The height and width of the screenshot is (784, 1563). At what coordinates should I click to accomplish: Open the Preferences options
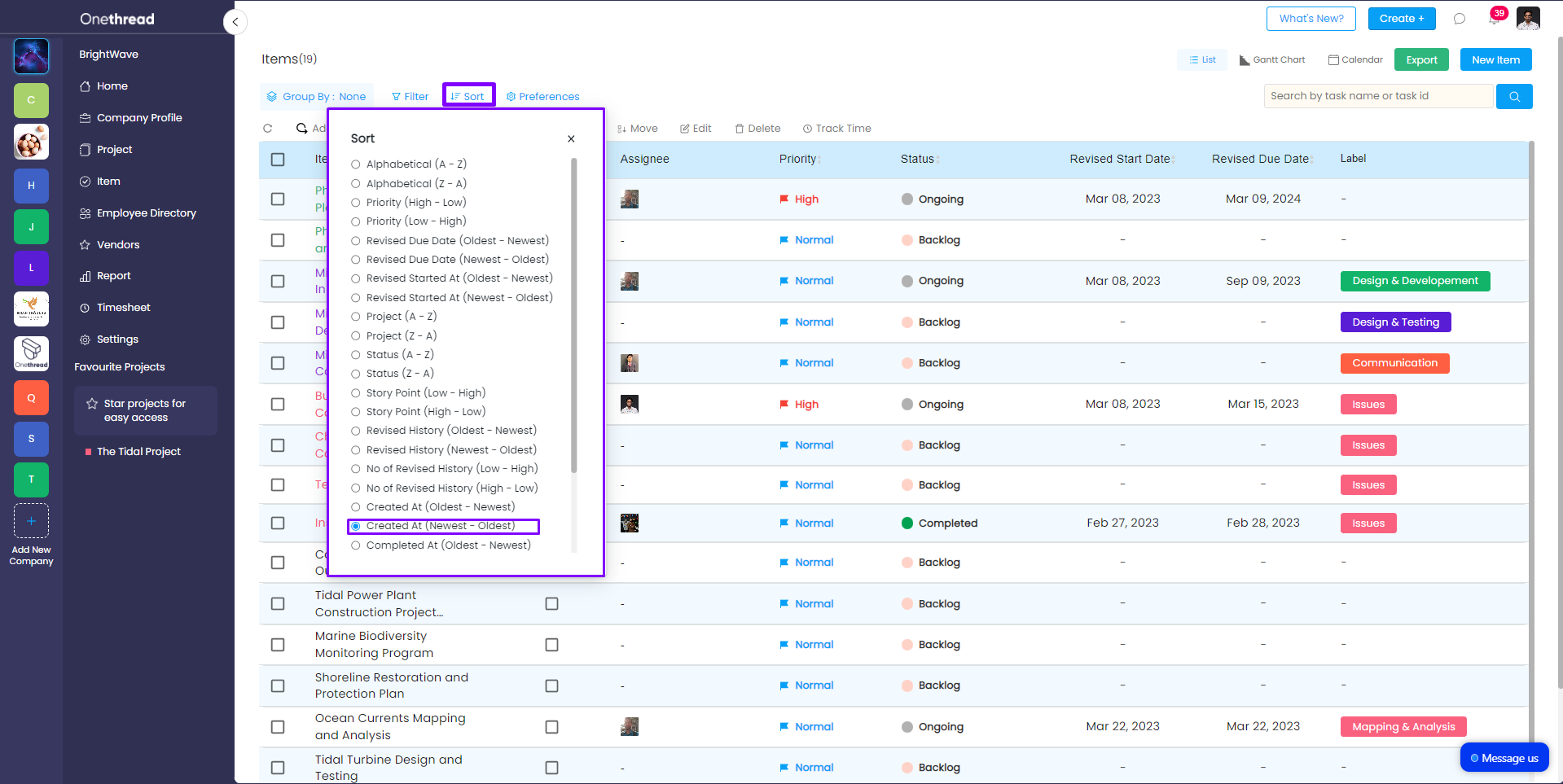pyautogui.click(x=542, y=97)
